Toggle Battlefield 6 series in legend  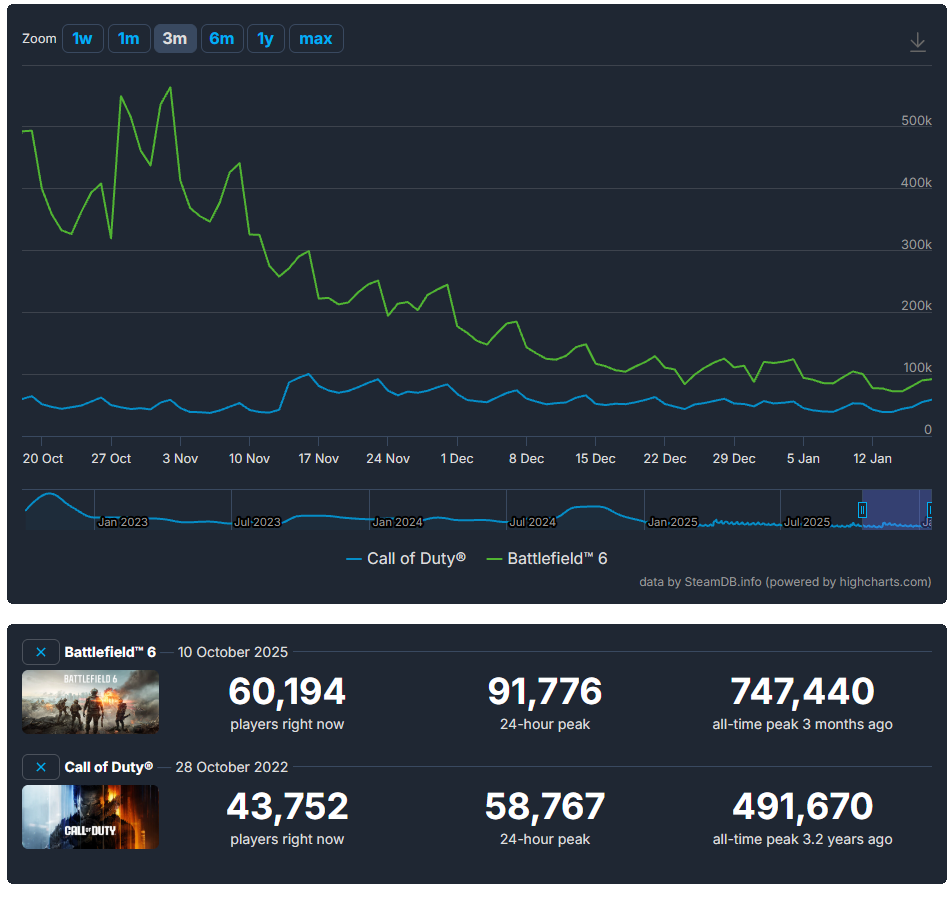[547, 559]
